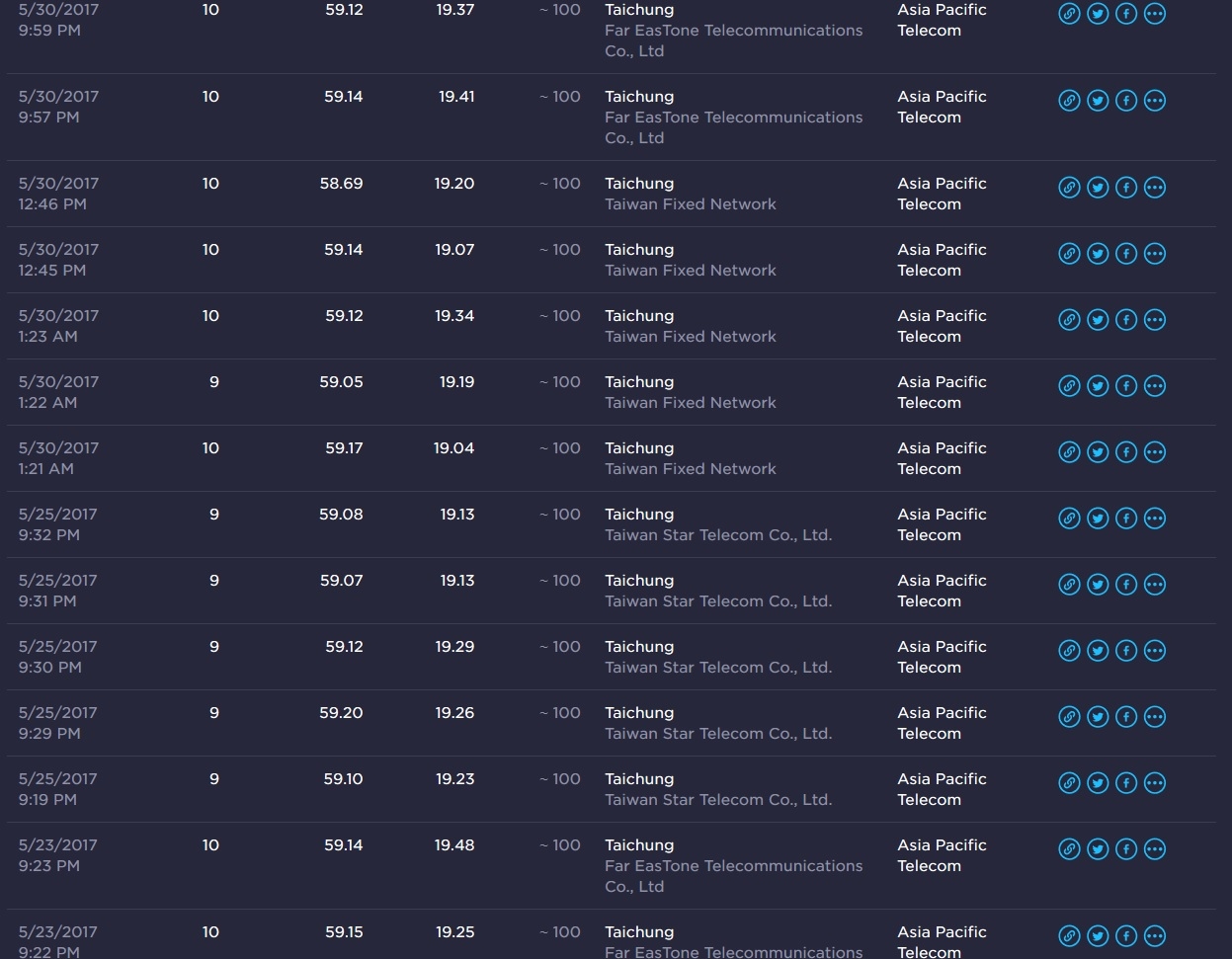Open more options for 5/25/2017 9:32 PM result
This screenshot has height=959, width=1232.
[1155, 519]
